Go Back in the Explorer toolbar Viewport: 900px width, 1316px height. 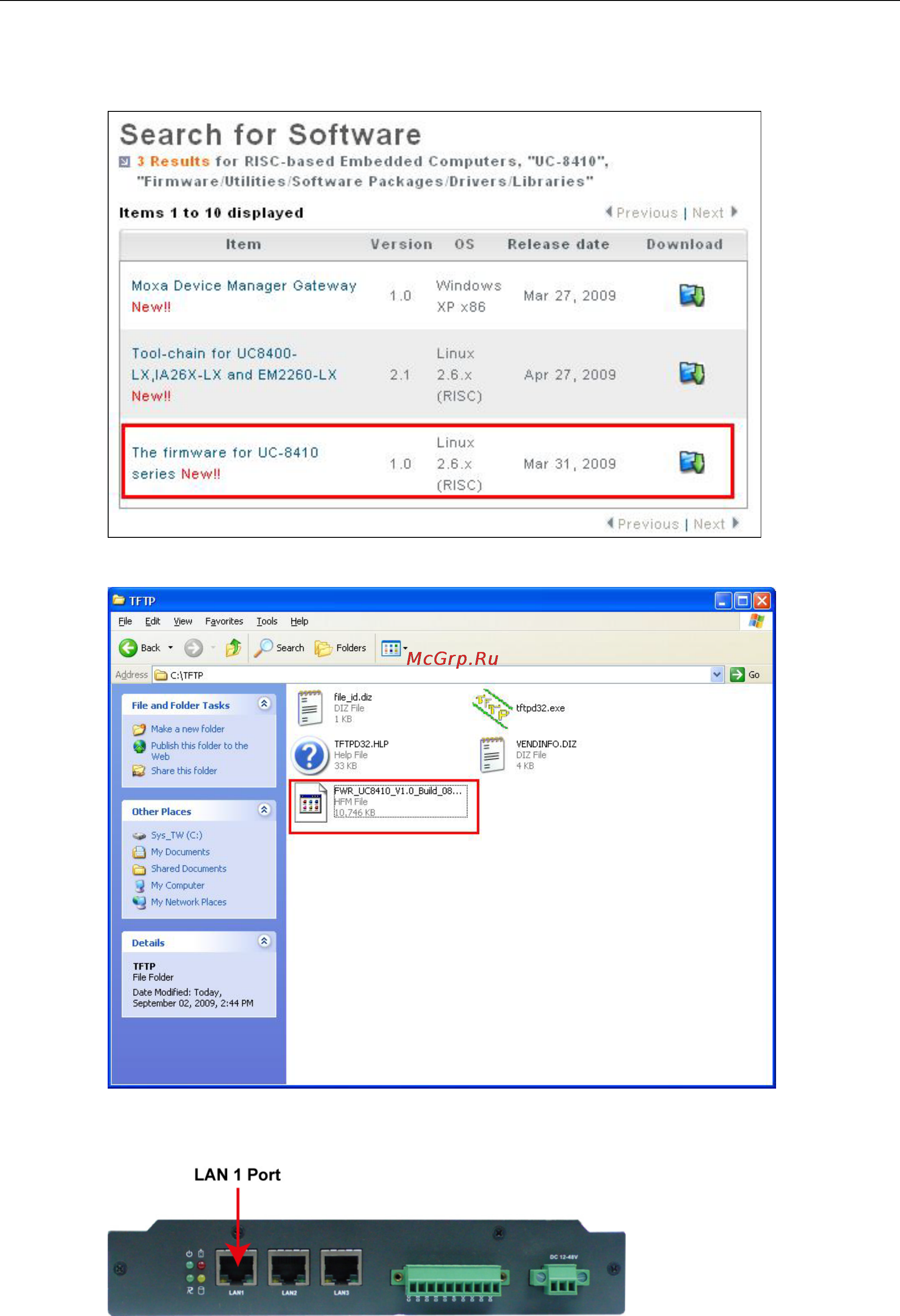139,648
